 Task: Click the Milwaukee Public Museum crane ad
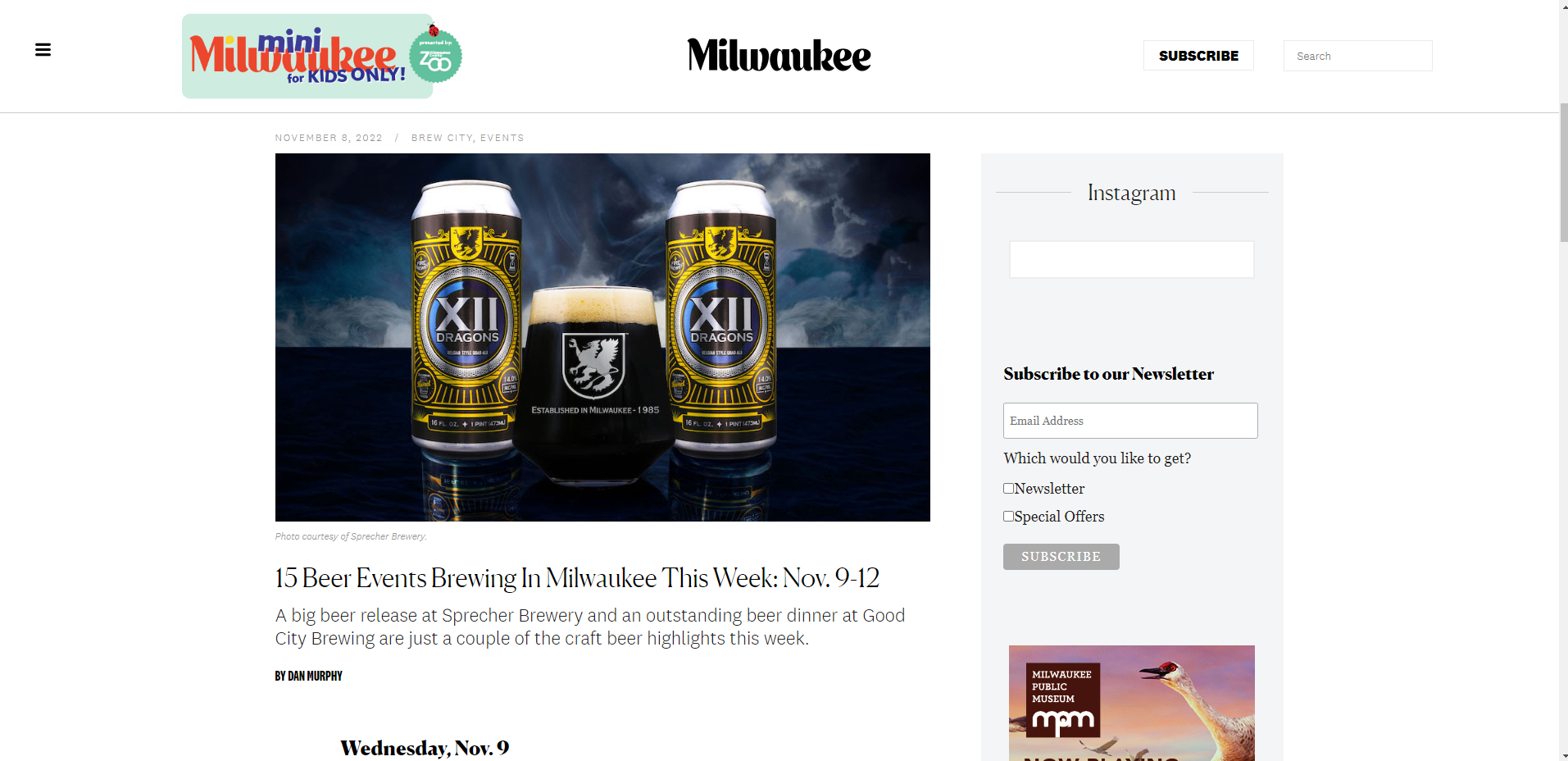1131,703
